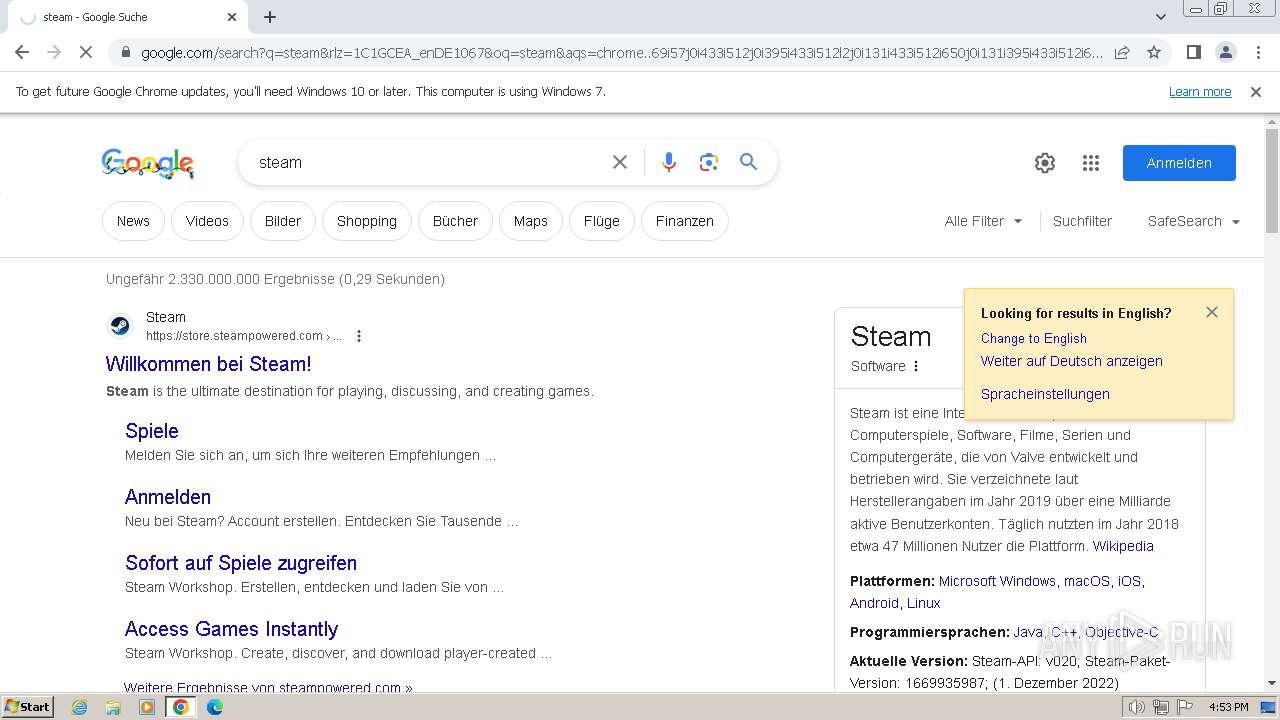Screen dimensions: 1280x720
Task: Open a new browser tab
Action: coord(270,17)
